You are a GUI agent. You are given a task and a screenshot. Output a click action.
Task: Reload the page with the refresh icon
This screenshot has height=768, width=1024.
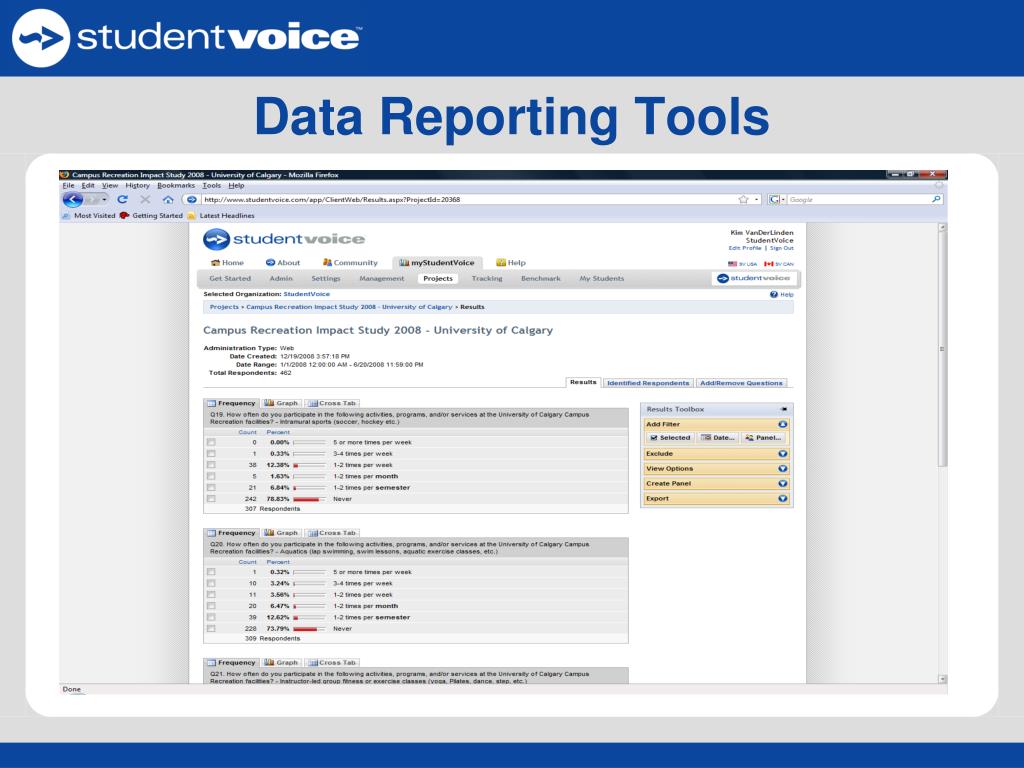click(x=122, y=199)
